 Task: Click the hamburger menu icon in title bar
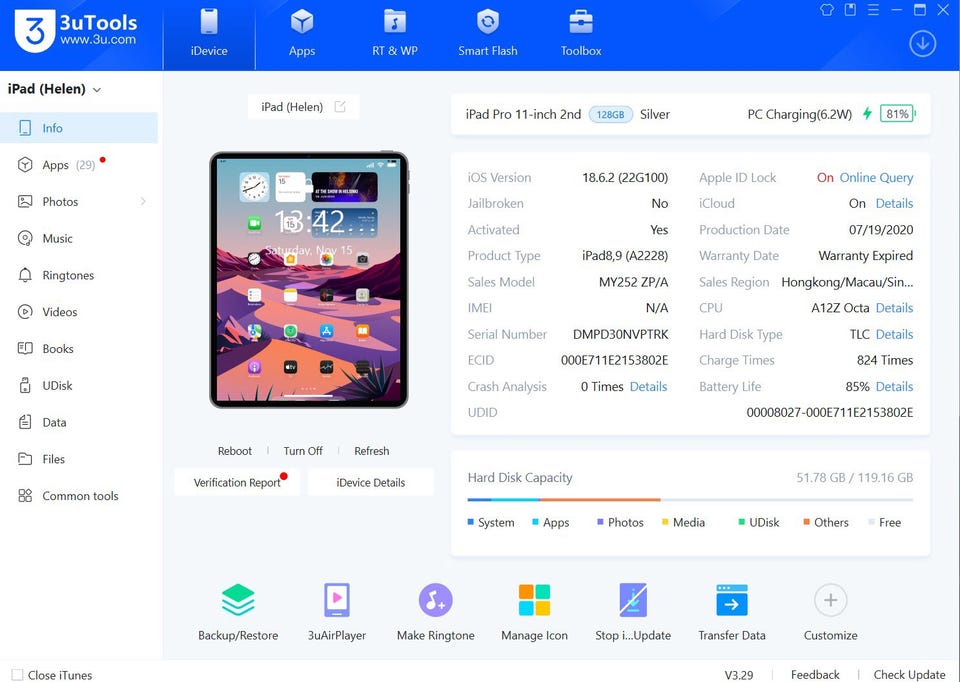coord(873,10)
